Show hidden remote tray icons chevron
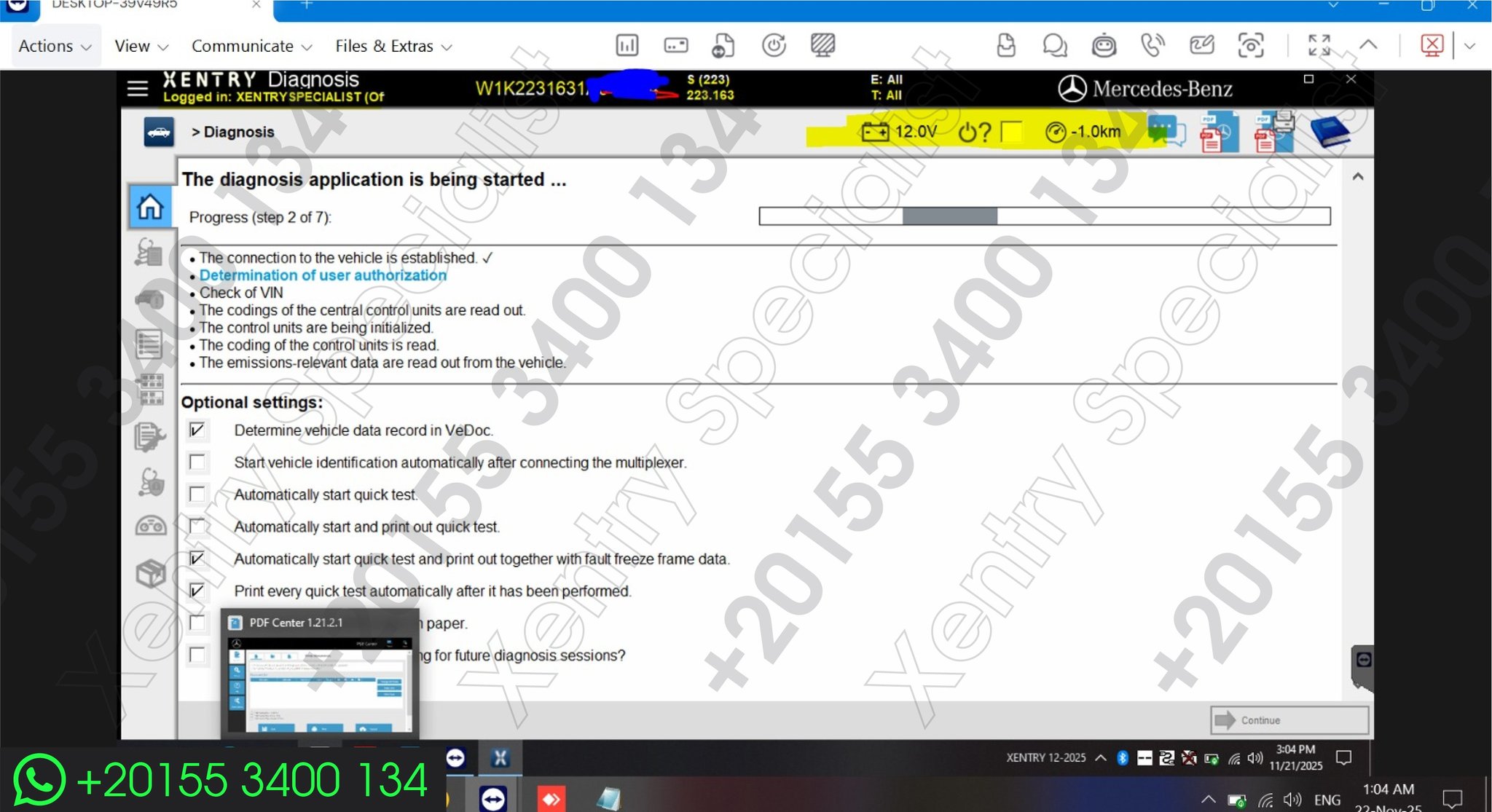The image size is (1492, 812). click(x=1101, y=758)
